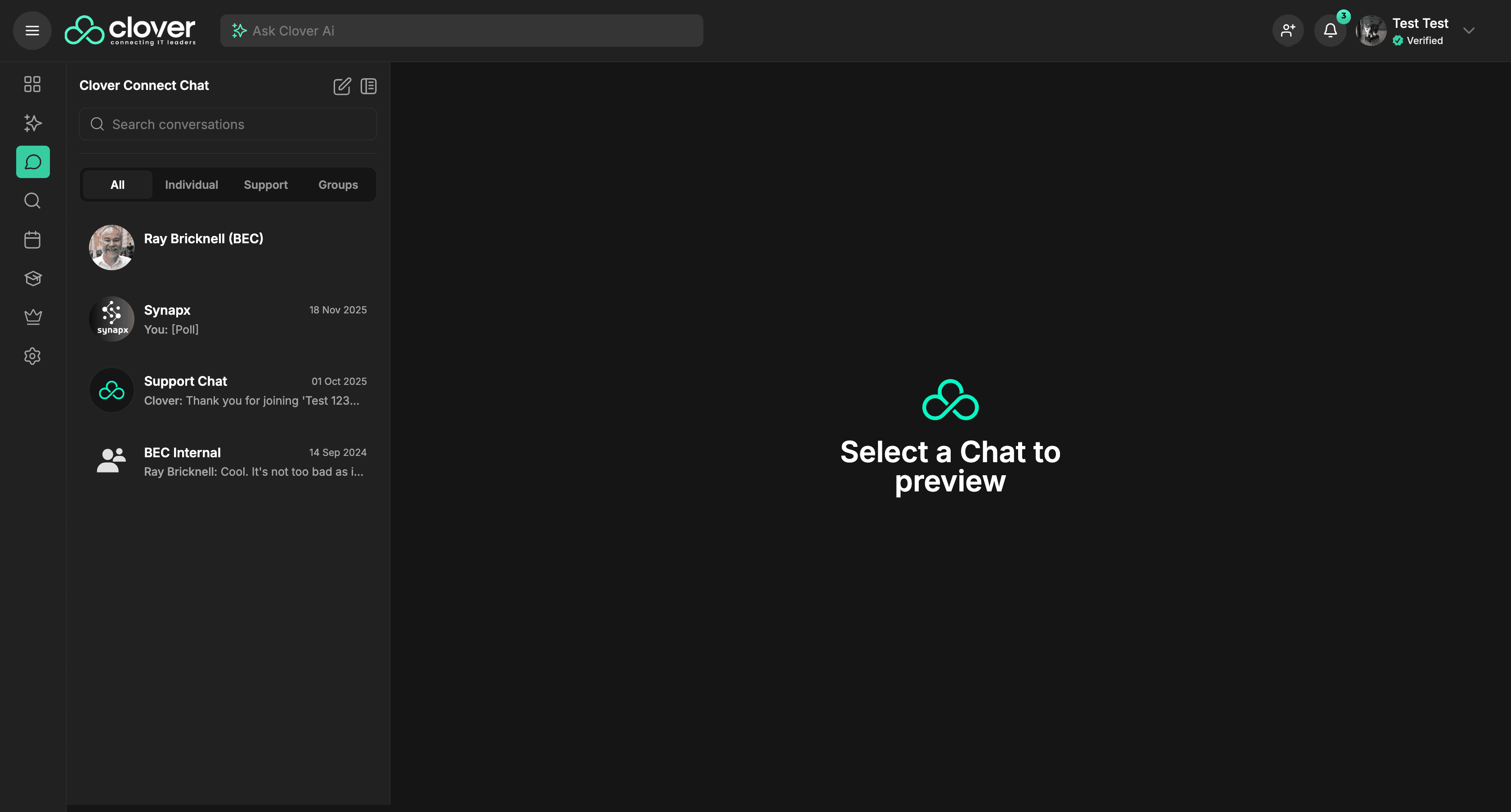Click the add user icon in header
This screenshot has width=1511, height=812.
1287,31
